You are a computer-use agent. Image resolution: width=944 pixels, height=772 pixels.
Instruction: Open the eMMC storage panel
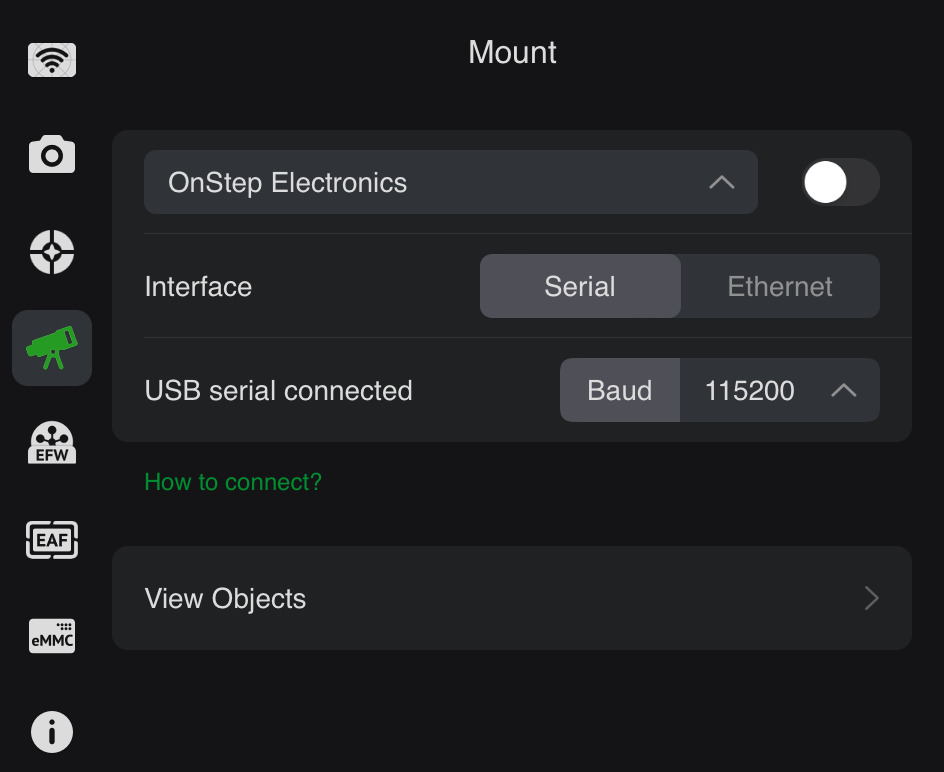point(52,636)
